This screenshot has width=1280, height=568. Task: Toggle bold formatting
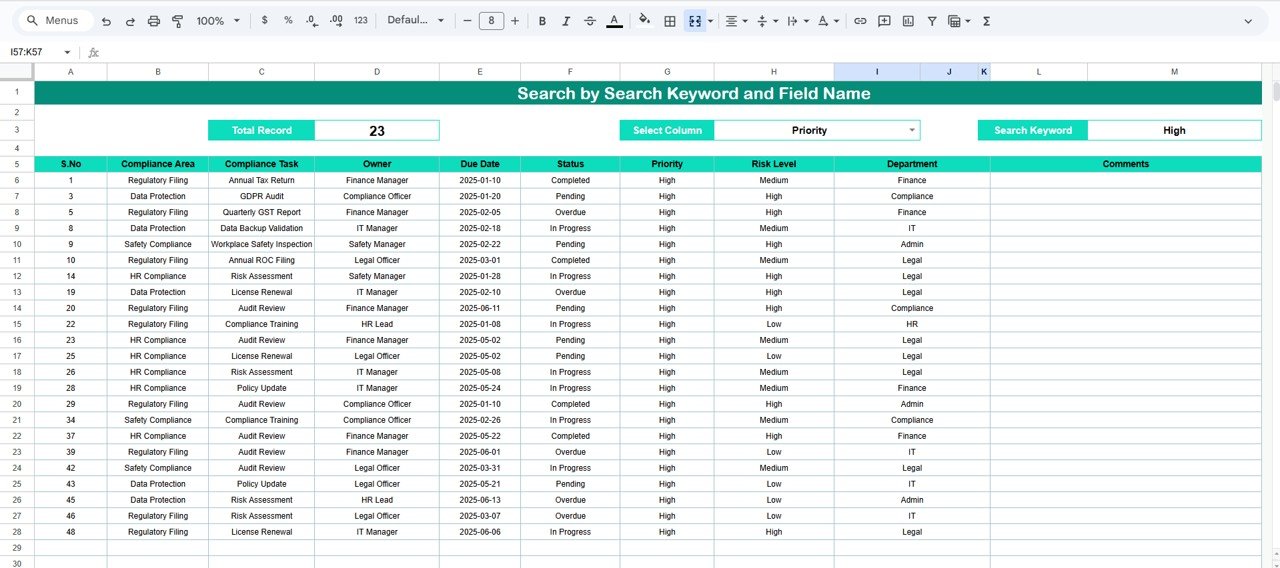point(542,21)
